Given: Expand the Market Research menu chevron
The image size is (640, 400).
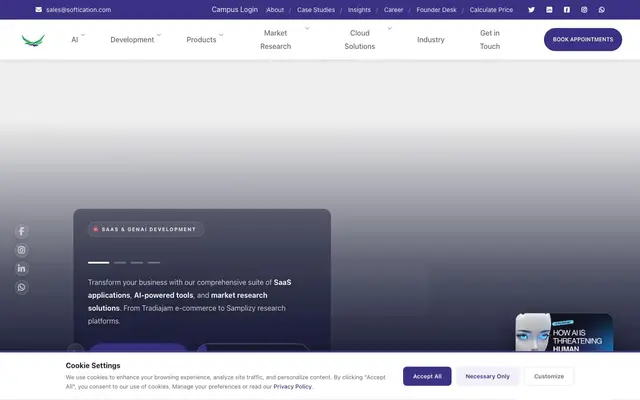Looking at the screenshot, I should (307, 29).
